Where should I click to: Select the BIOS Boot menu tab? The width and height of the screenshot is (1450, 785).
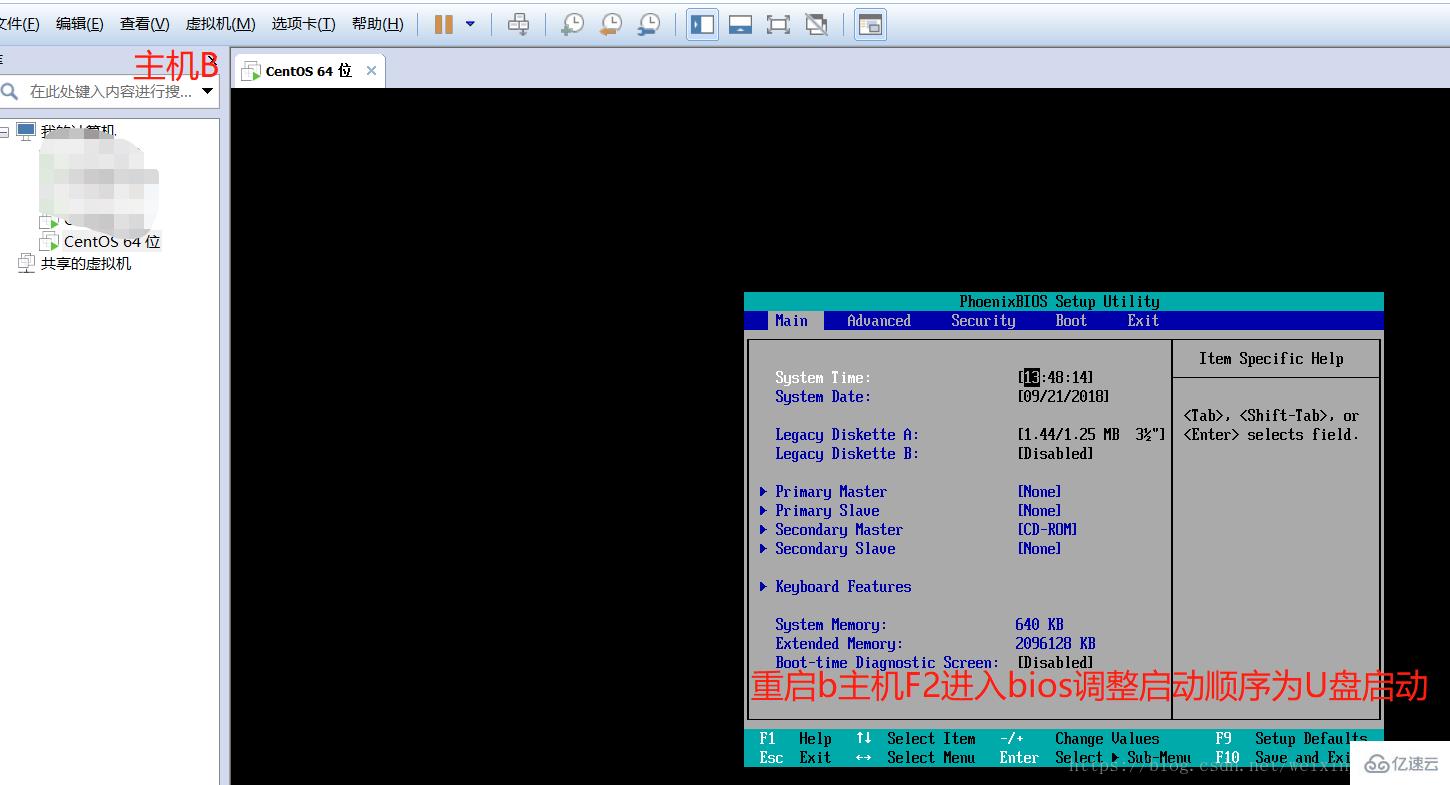coord(1071,321)
